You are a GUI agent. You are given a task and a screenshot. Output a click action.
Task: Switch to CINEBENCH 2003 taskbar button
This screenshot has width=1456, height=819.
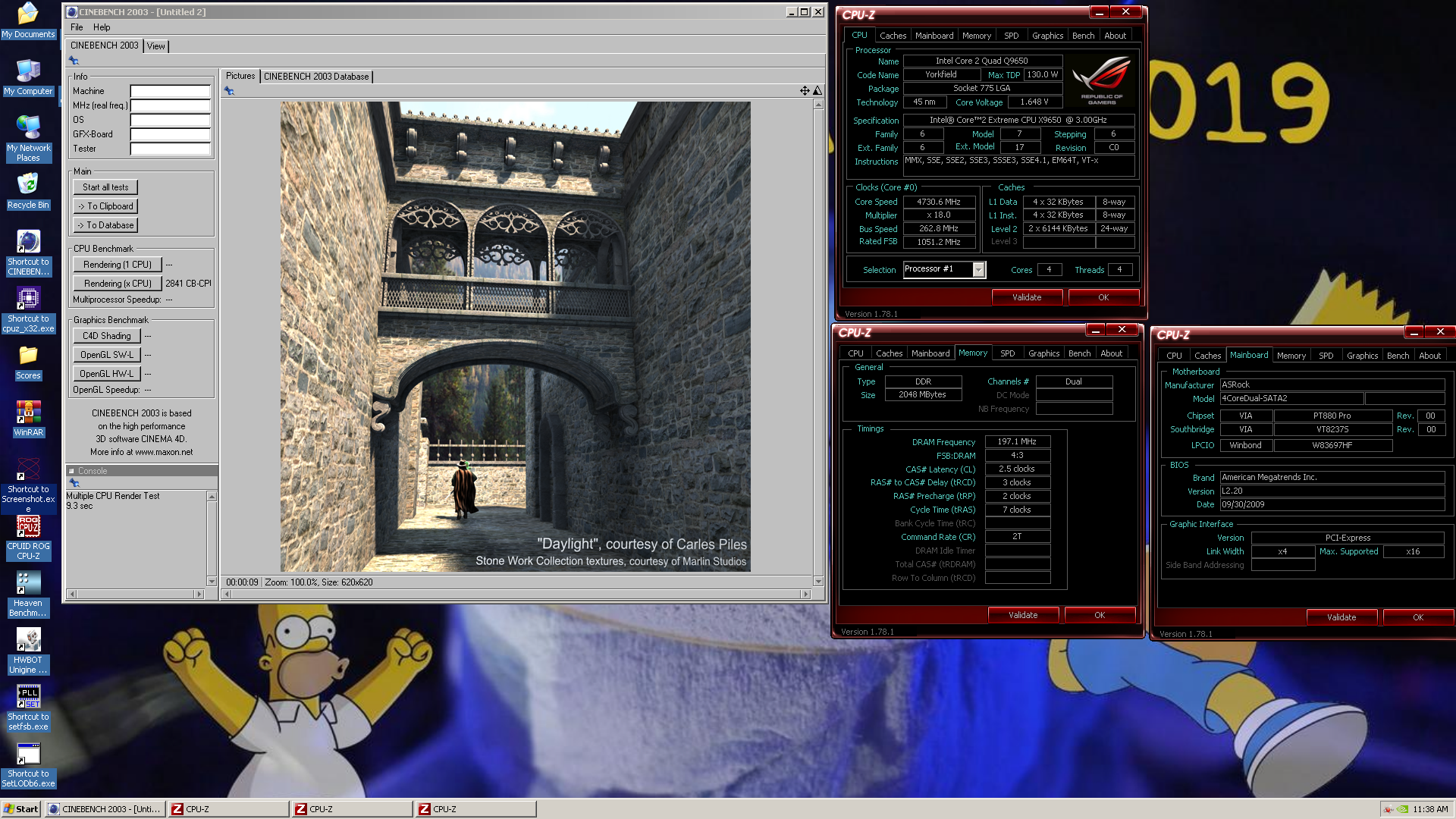[105, 809]
